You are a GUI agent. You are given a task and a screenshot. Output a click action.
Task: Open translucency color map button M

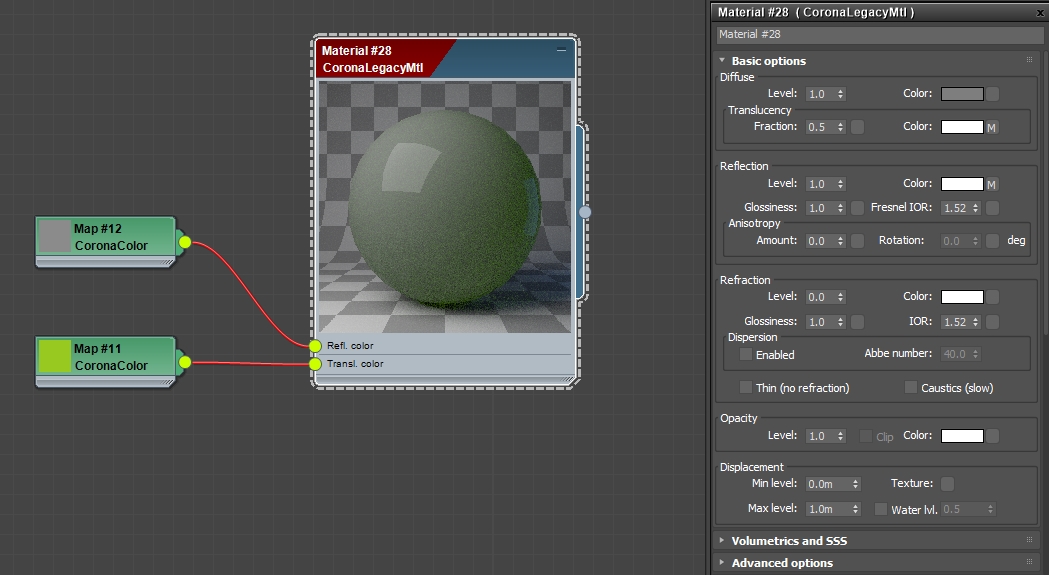991,127
